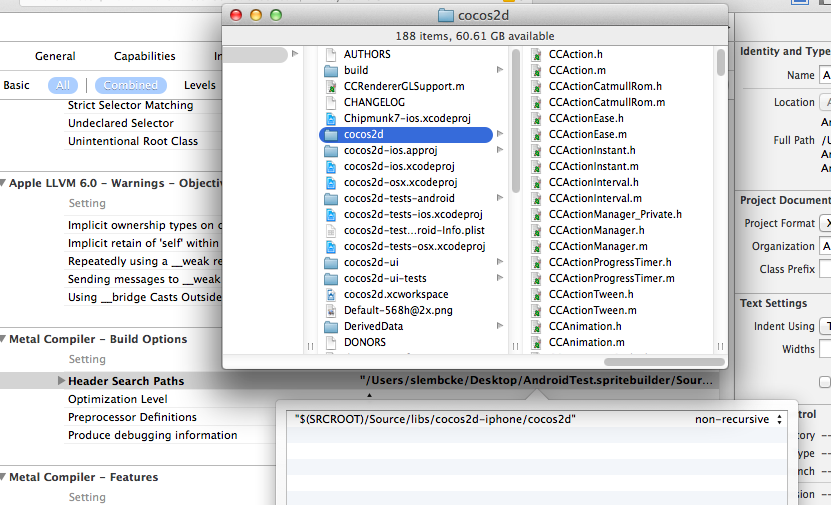Viewport: 831px width, 505px height.
Task: Select Undeclared Selector setting
Action: pyautogui.click(x=121, y=123)
